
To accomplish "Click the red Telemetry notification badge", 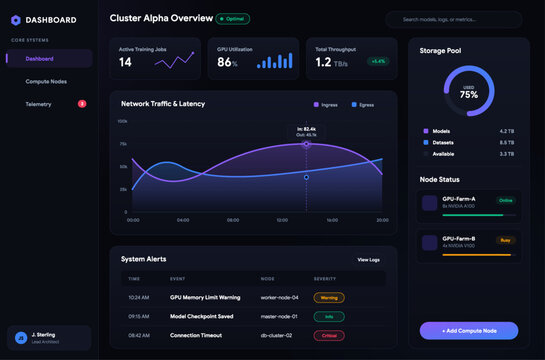I will (x=82, y=104).
